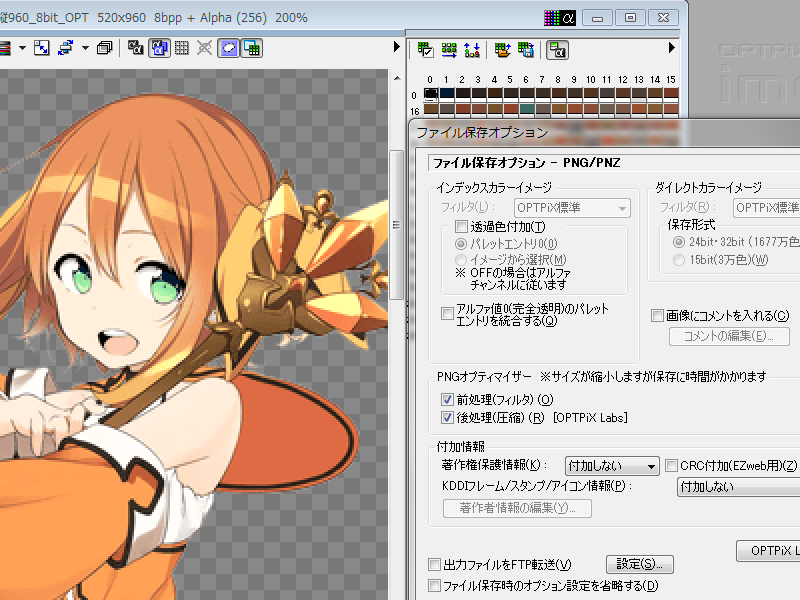
Task: Click the cascading windows icon
Action: (x=105, y=48)
